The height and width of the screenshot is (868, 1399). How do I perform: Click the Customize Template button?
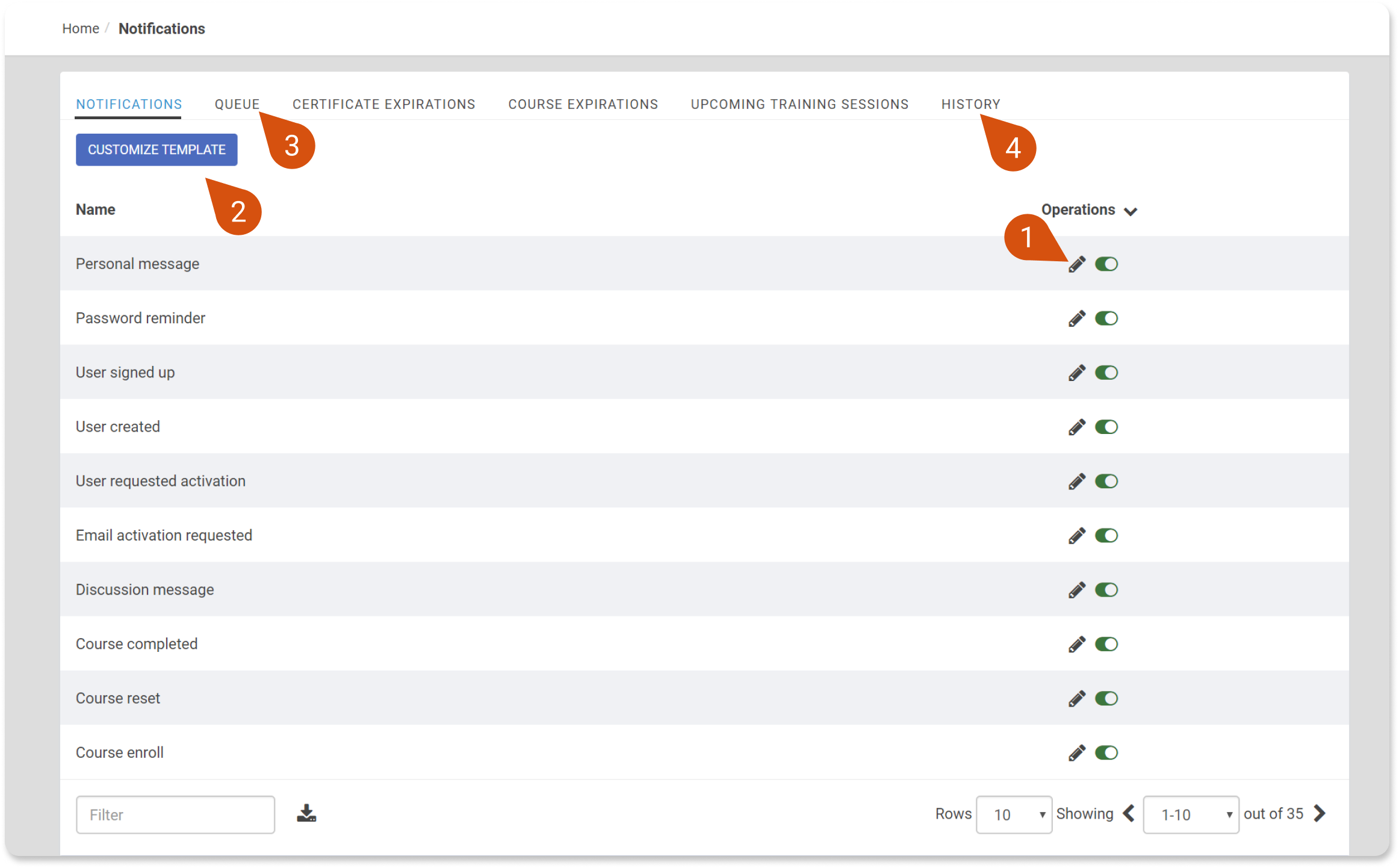[x=157, y=149]
